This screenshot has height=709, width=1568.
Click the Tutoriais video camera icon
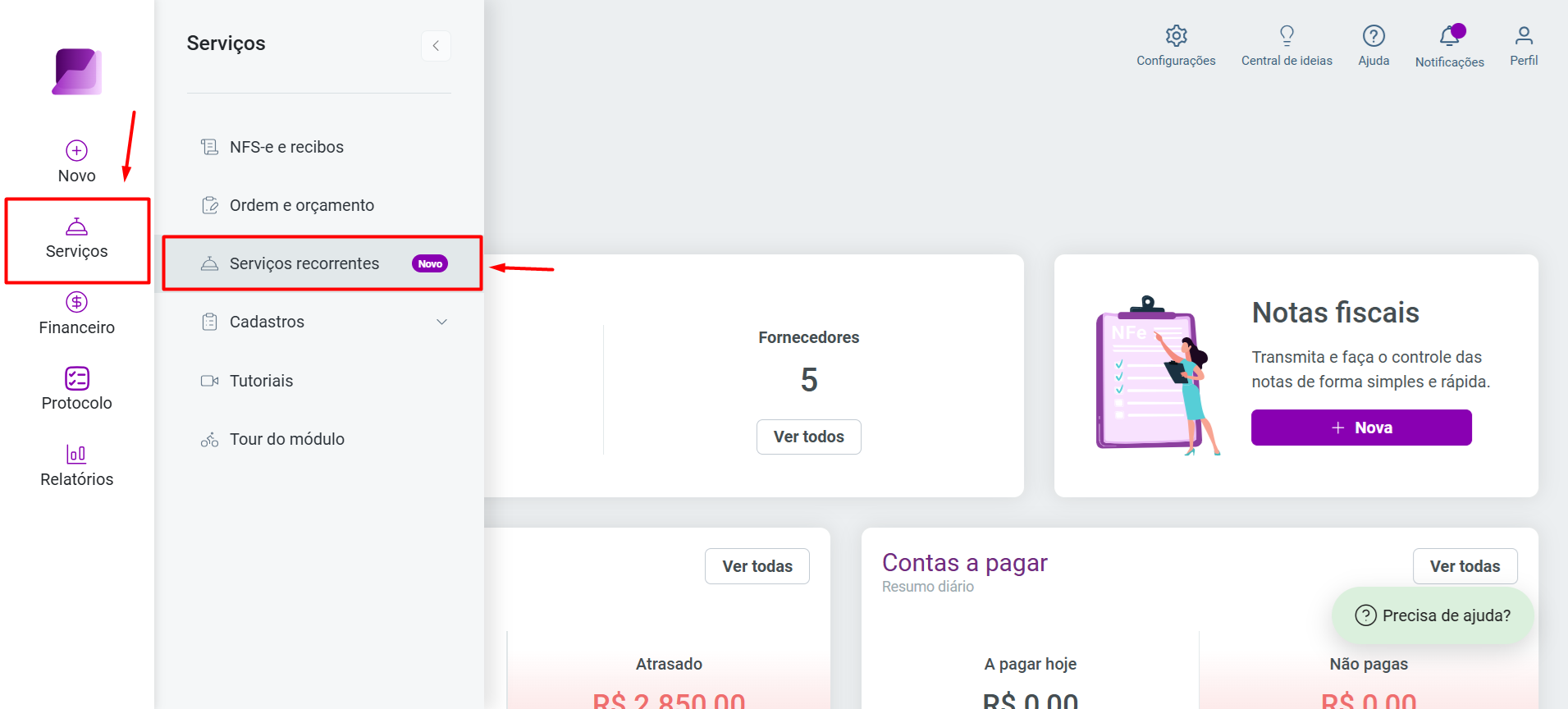(x=210, y=381)
